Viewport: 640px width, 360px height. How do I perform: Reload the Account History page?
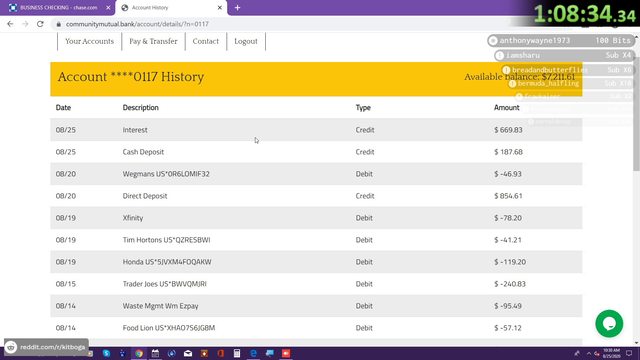[x=40, y=24]
